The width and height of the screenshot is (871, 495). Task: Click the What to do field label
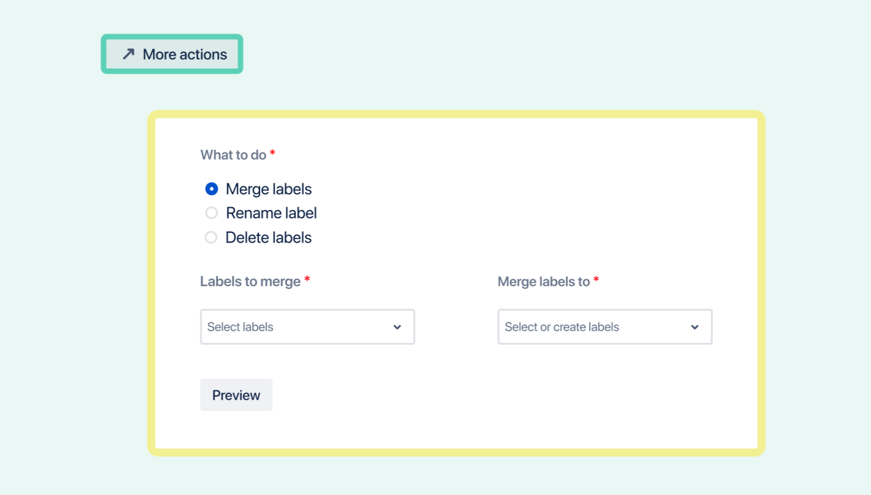point(233,155)
